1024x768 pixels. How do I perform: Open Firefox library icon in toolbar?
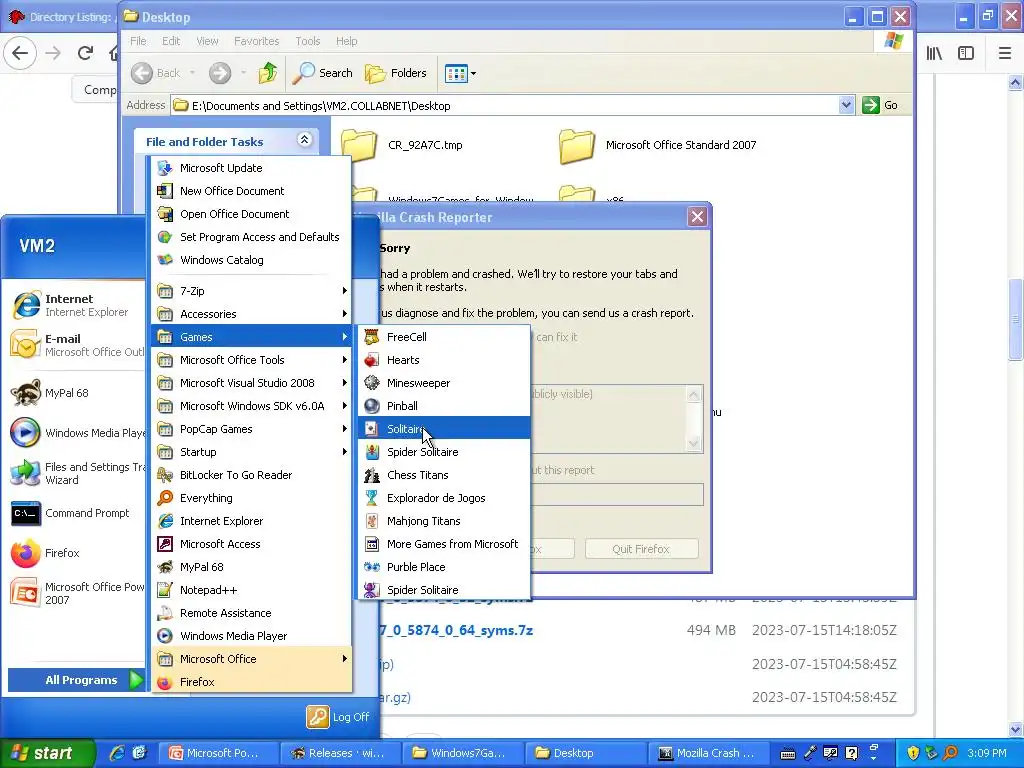click(x=935, y=54)
